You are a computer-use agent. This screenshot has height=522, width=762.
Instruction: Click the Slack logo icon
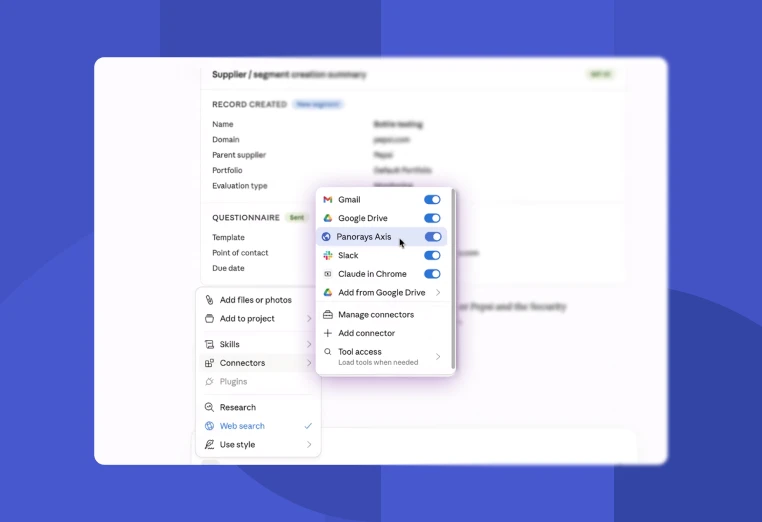(328, 255)
